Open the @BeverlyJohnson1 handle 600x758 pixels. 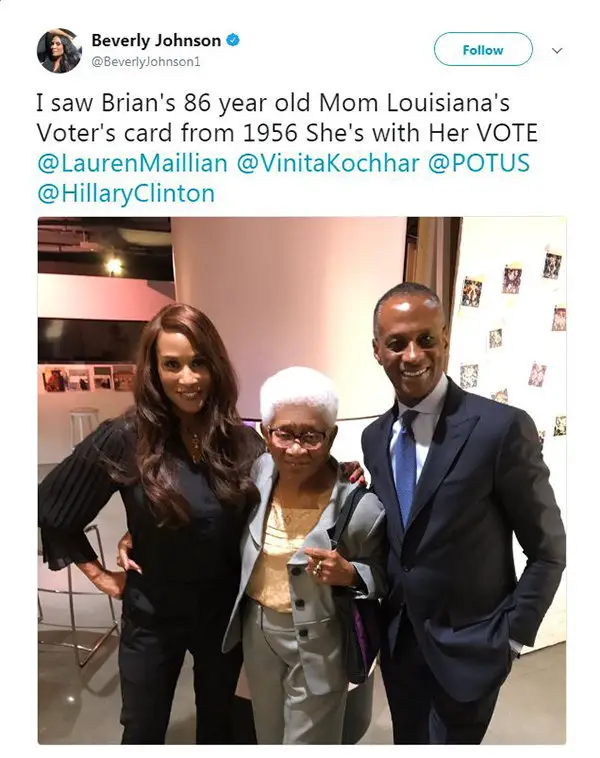(x=146, y=62)
